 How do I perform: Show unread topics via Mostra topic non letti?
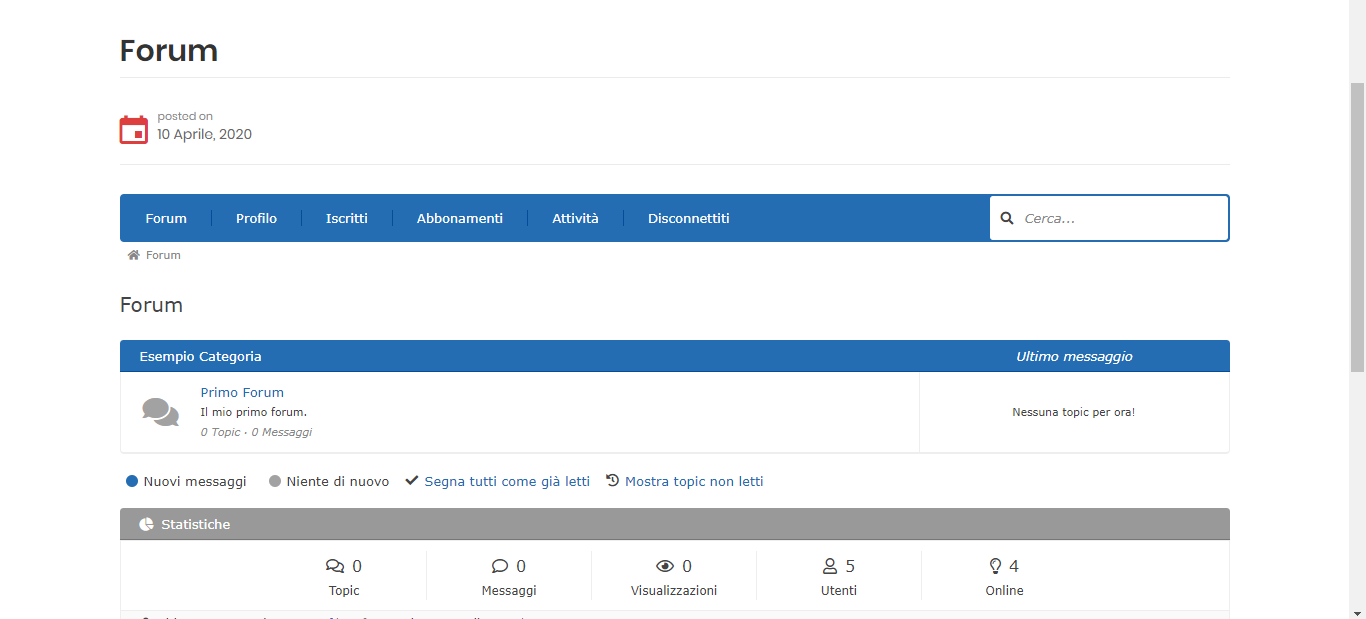click(693, 482)
